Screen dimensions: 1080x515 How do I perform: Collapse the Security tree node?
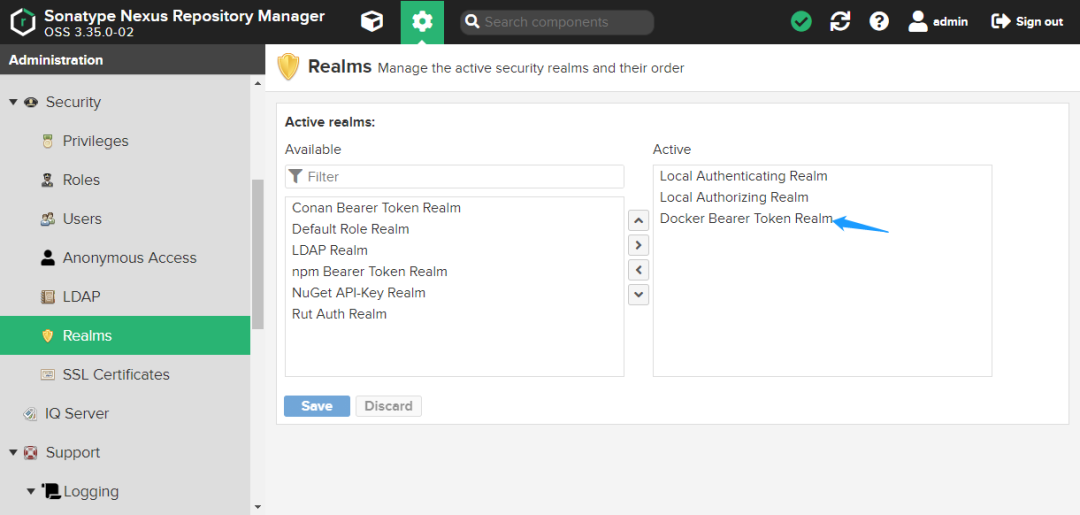13,102
